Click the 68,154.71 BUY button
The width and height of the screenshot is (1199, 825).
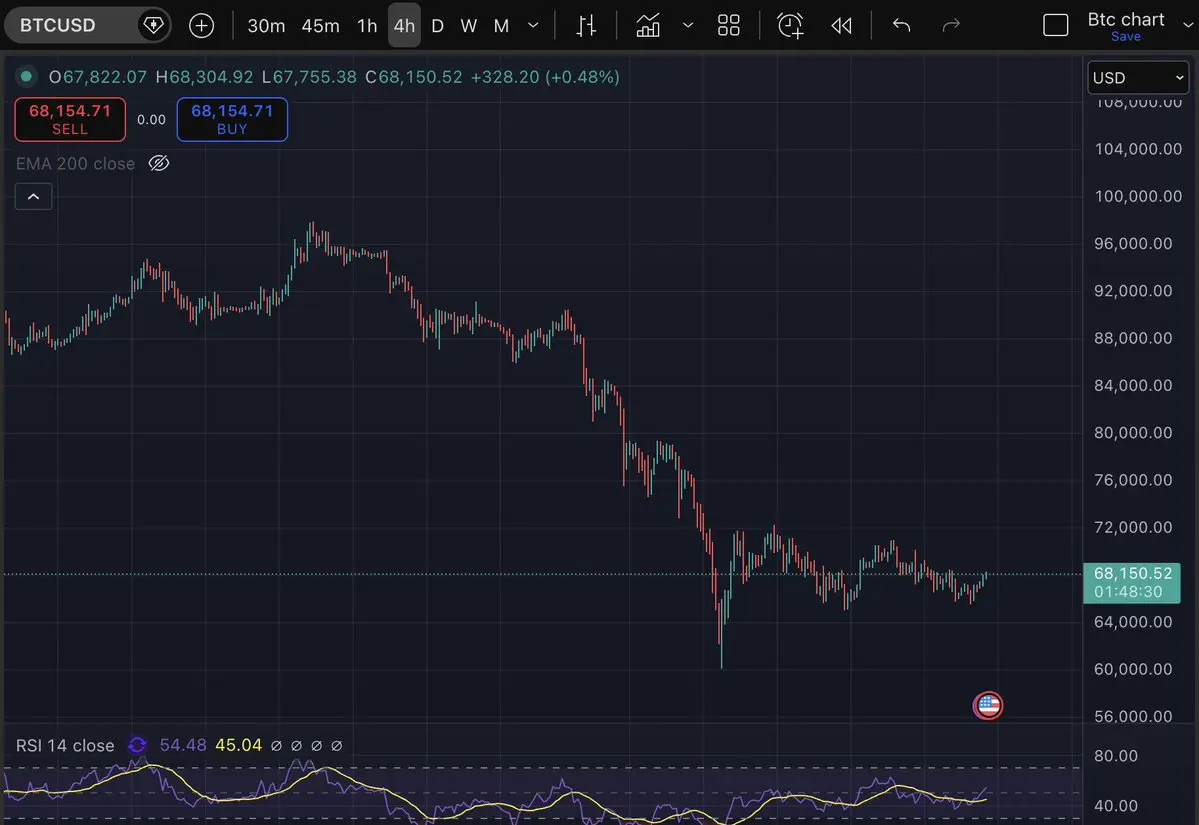coord(232,119)
